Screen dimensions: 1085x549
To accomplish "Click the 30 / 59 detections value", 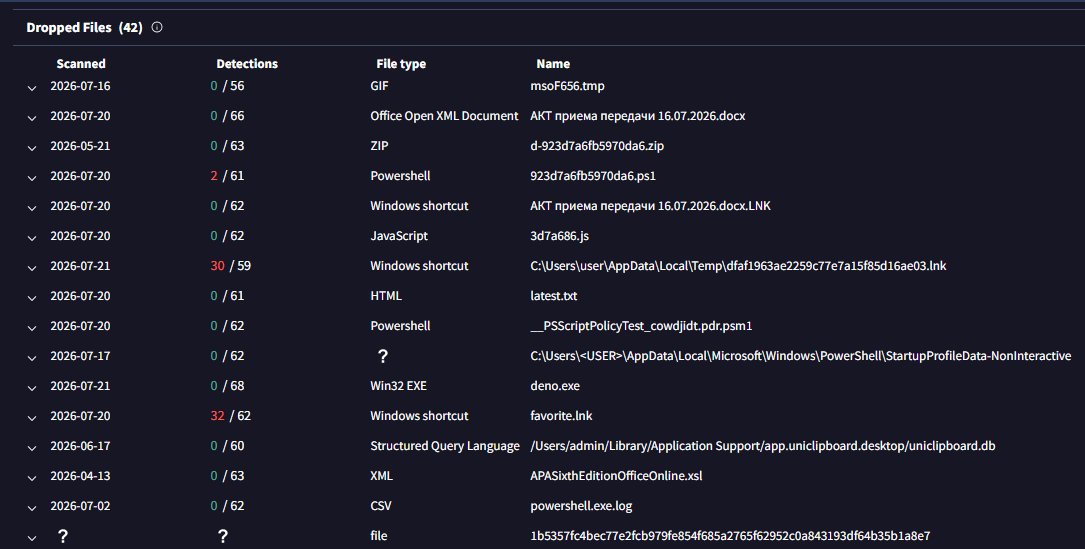I will [x=230, y=266].
